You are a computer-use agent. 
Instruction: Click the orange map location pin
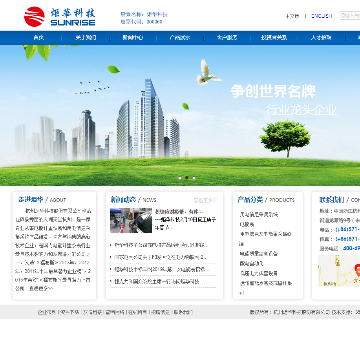pos(358,269)
